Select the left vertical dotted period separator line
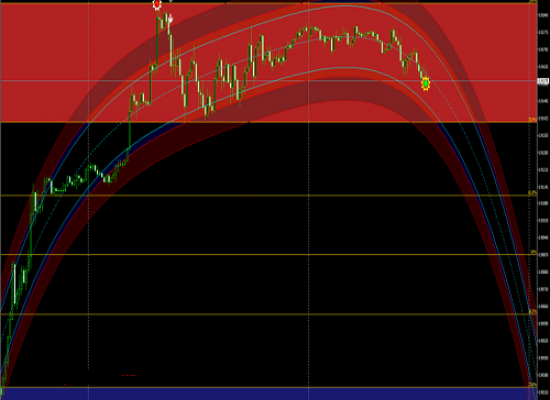 [x=88, y=200]
